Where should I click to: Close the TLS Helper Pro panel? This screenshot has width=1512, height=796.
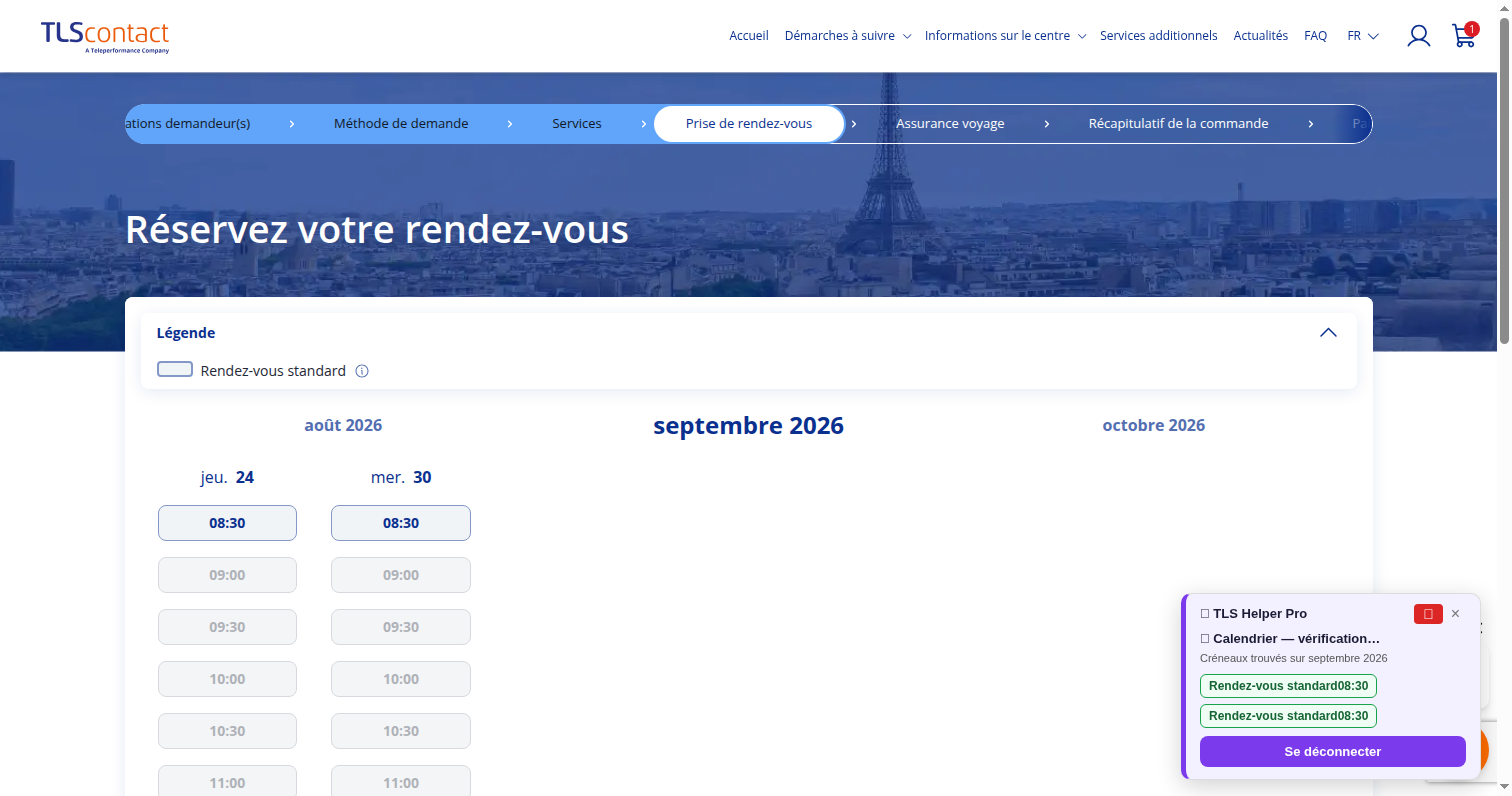[x=1455, y=614]
